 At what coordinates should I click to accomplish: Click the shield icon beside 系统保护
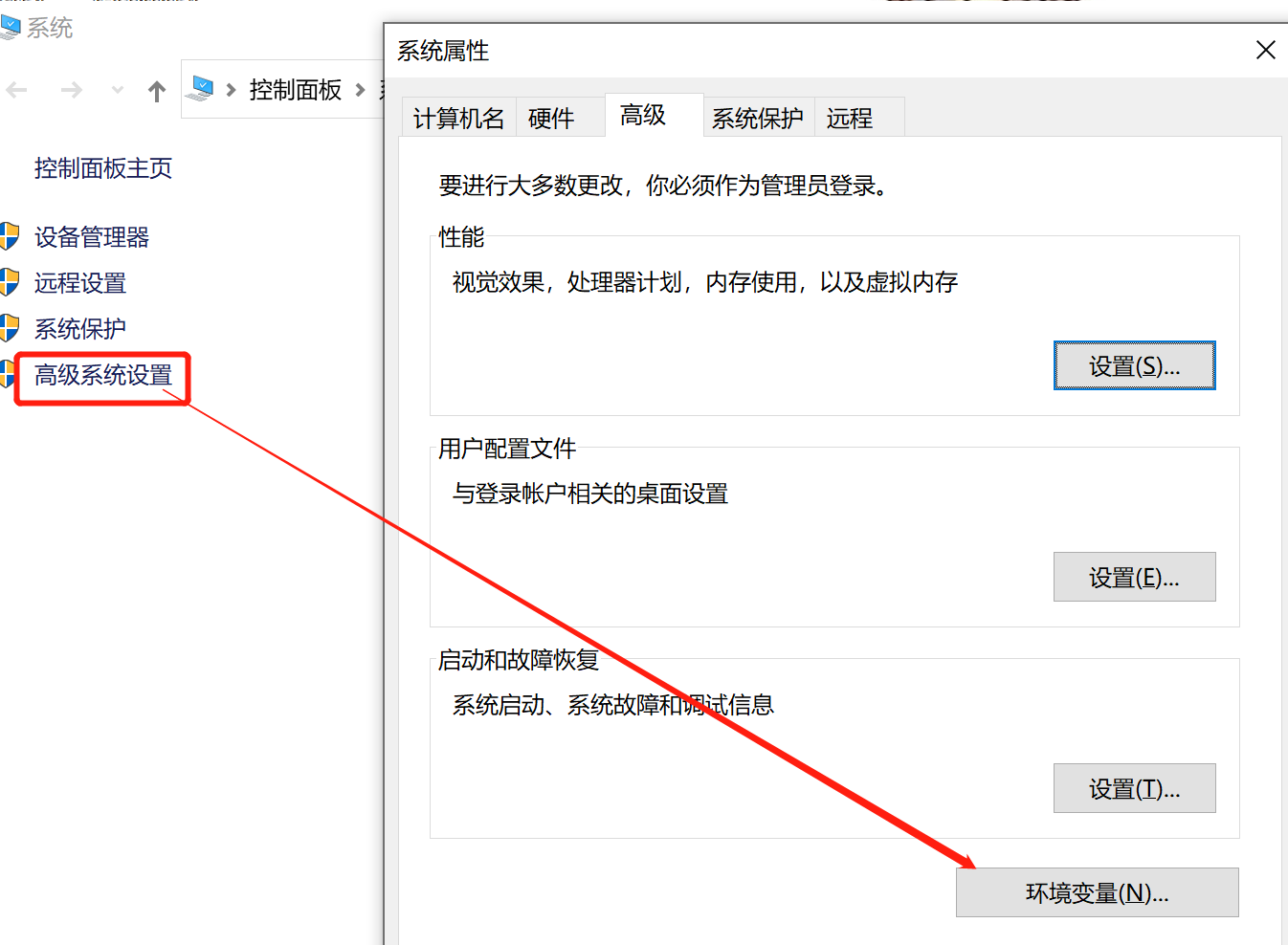click(x=10, y=328)
